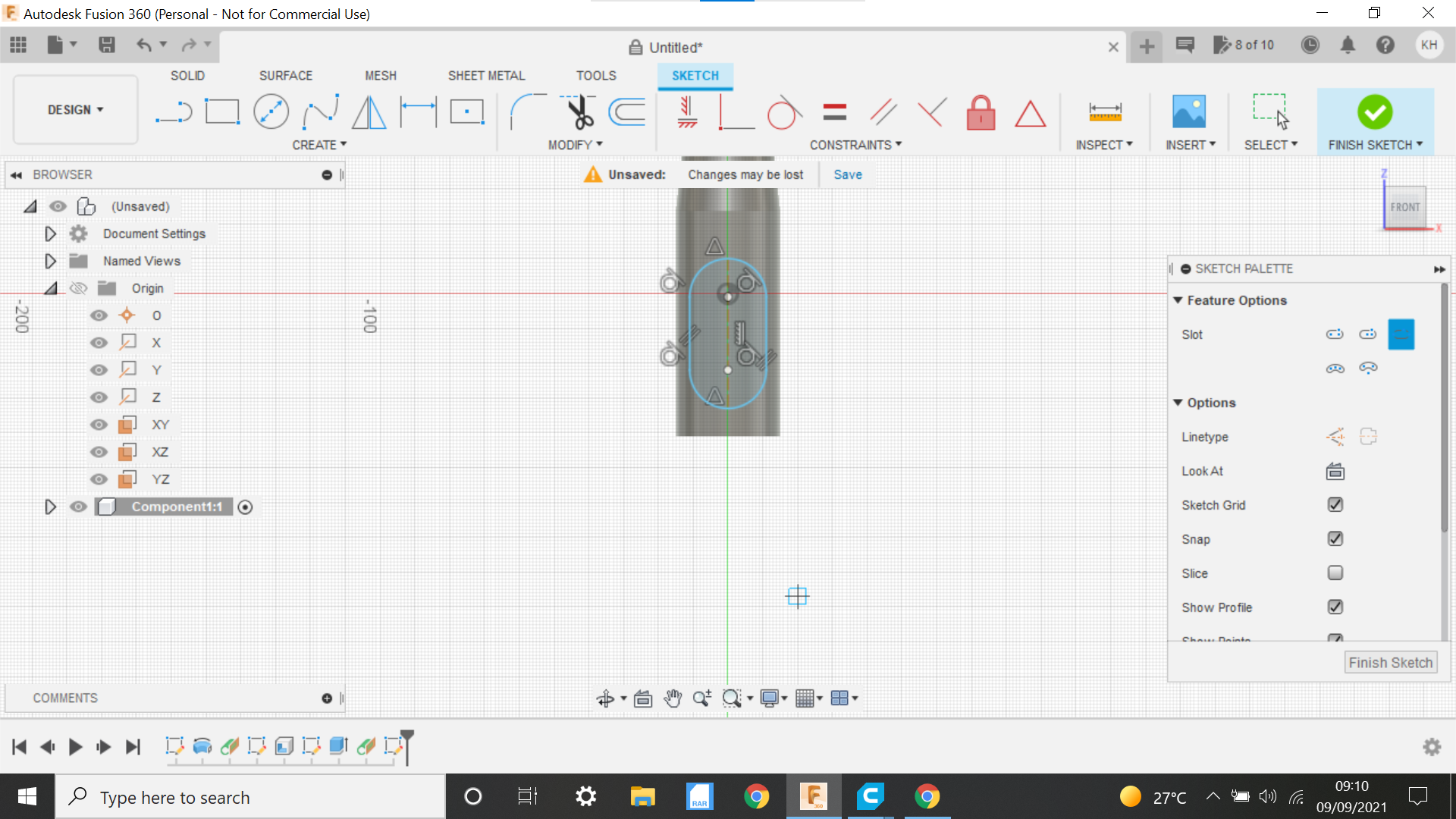Toggle visibility of XY plane
Image resolution: width=1456 pixels, height=819 pixels.
click(x=98, y=424)
